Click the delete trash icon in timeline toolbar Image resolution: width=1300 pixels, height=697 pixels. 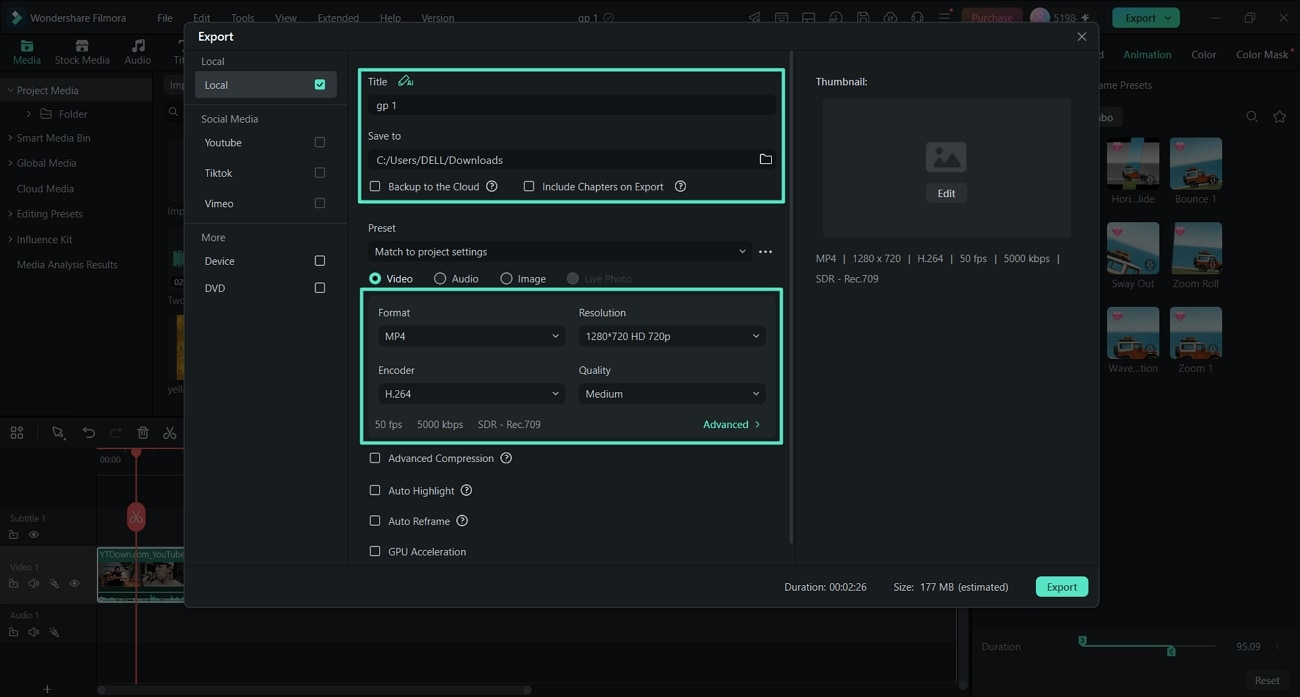click(143, 433)
